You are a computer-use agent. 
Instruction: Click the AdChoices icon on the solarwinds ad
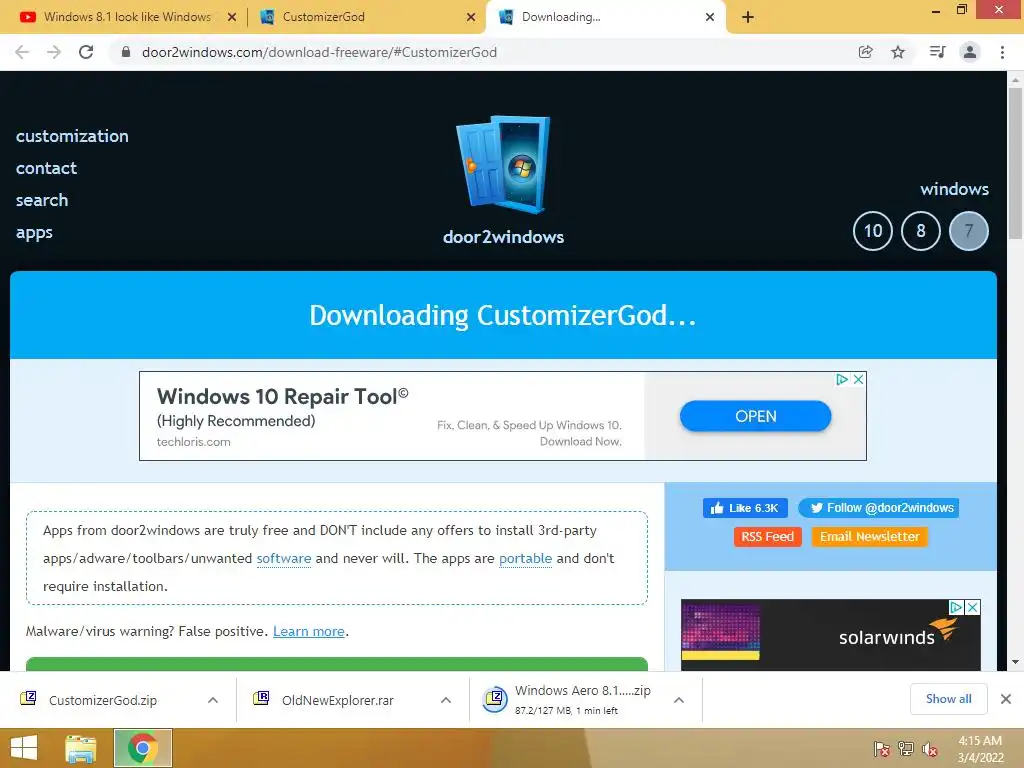click(956, 607)
